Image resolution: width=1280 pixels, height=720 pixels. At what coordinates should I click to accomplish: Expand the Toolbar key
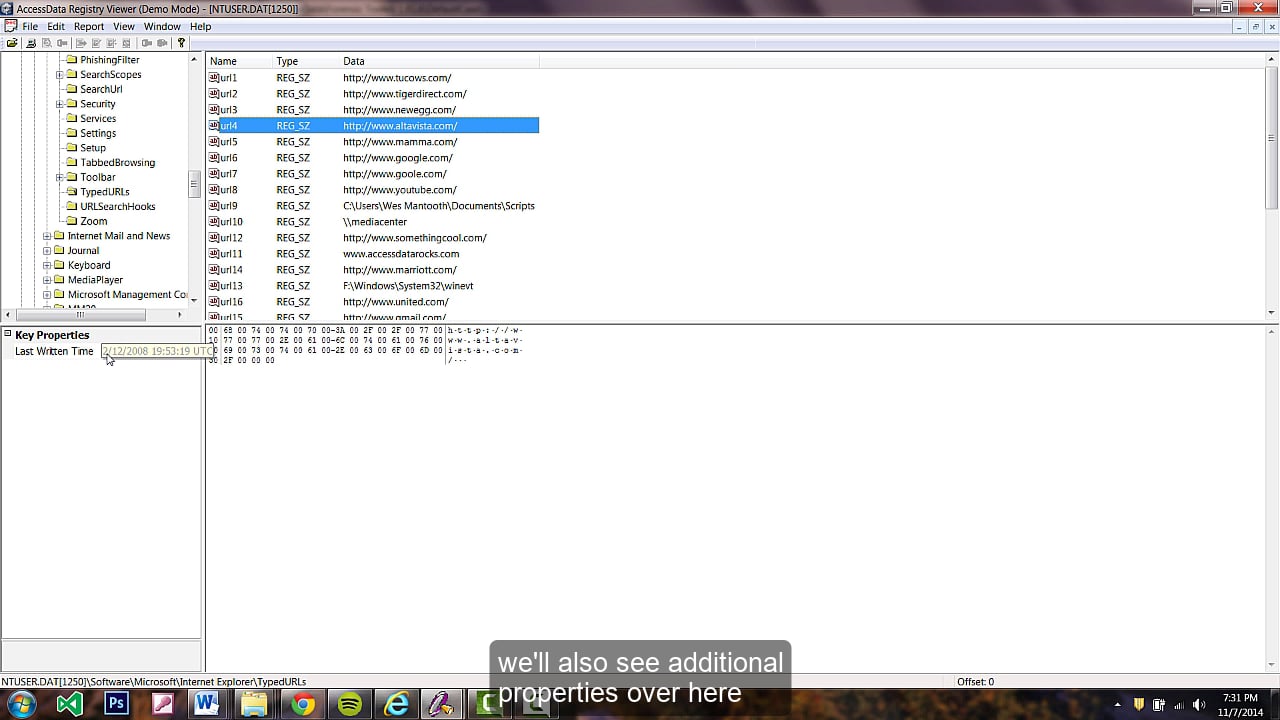click(x=59, y=177)
